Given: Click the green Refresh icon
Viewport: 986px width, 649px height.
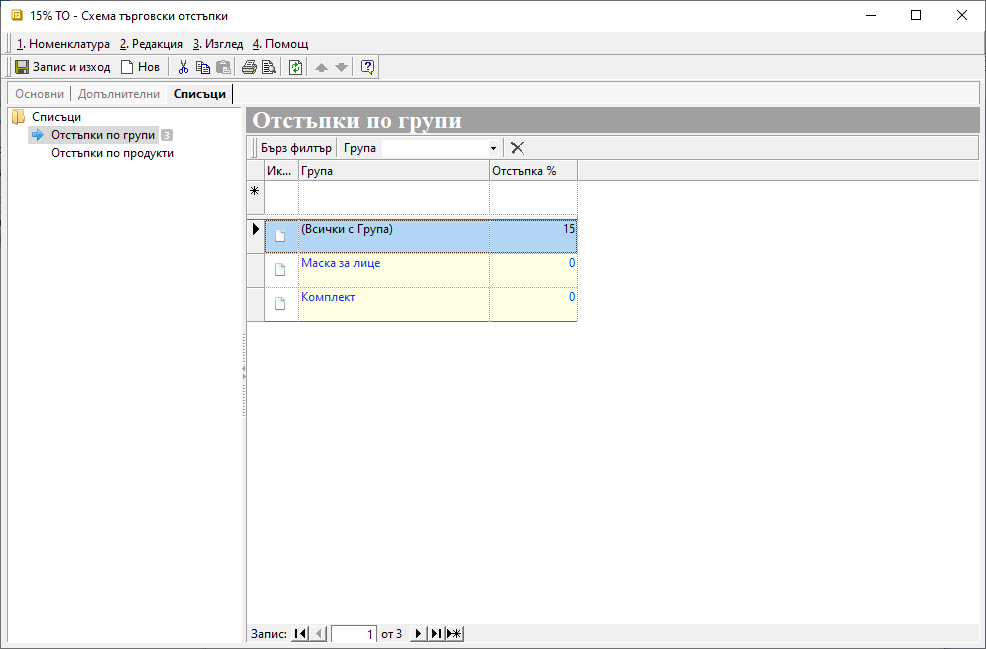Looking at the screenshot, I should click(x=295, y=67).
